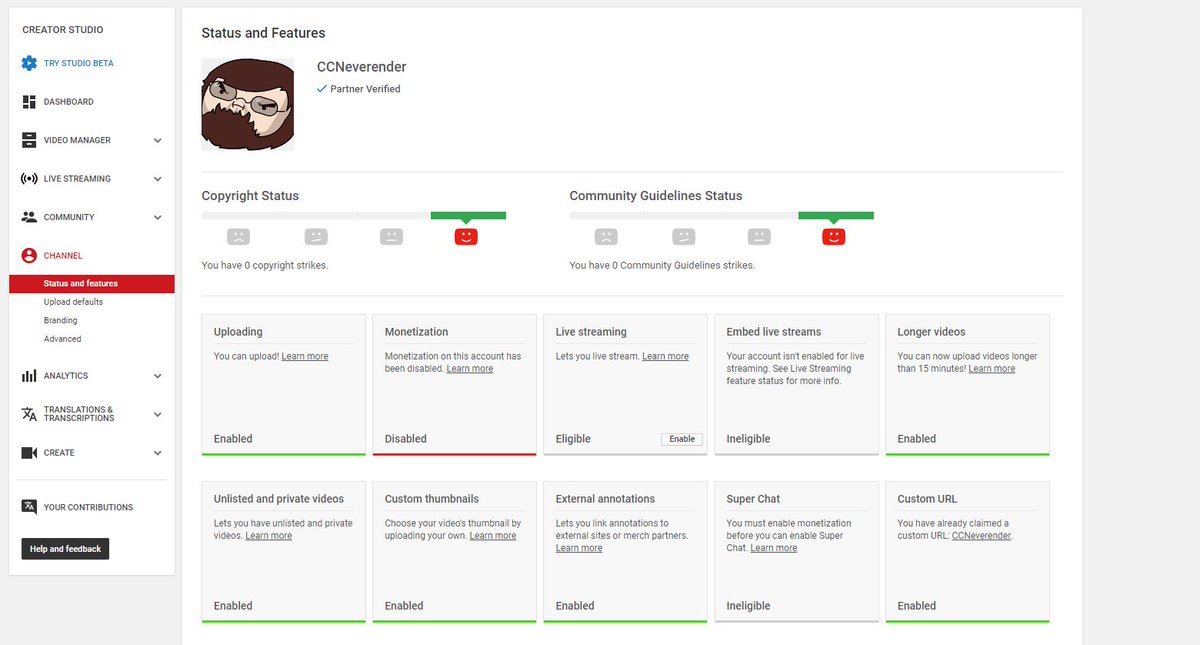The image size is (1200, 645).
Task: Click the green Community Guidelines bar segment
Action: [x=836, y=215]
